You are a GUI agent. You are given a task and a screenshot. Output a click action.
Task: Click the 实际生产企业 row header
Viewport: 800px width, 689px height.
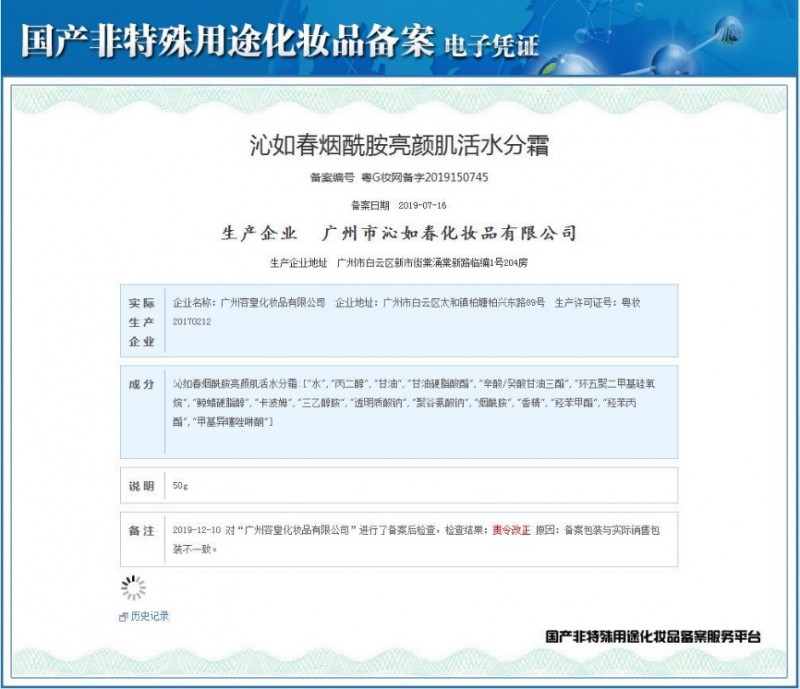pos(142,322)
